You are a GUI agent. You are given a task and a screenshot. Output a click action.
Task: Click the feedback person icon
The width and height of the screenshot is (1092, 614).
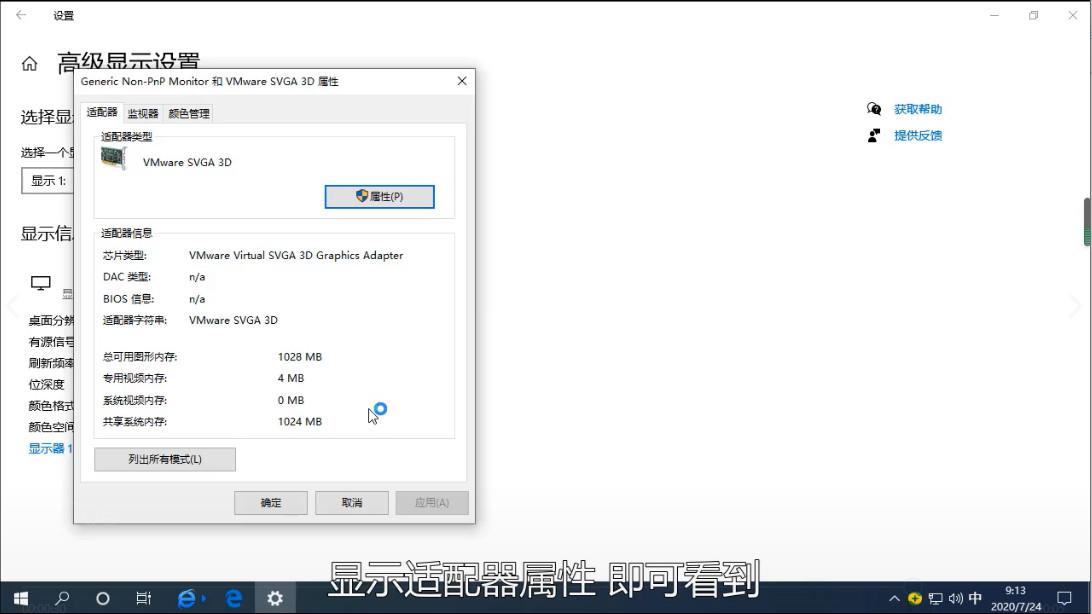[873, 135]
